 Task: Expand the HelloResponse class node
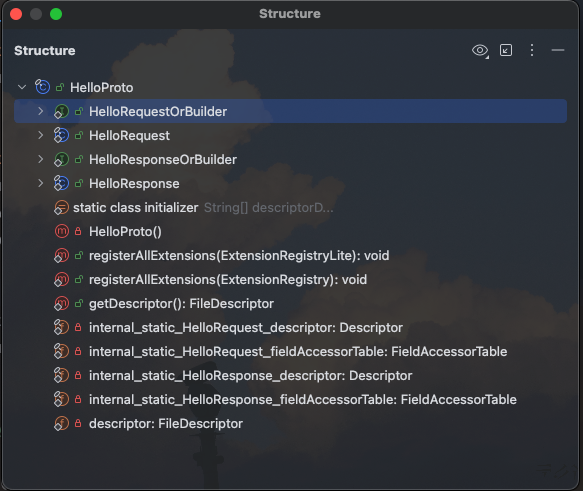point(41,183)
